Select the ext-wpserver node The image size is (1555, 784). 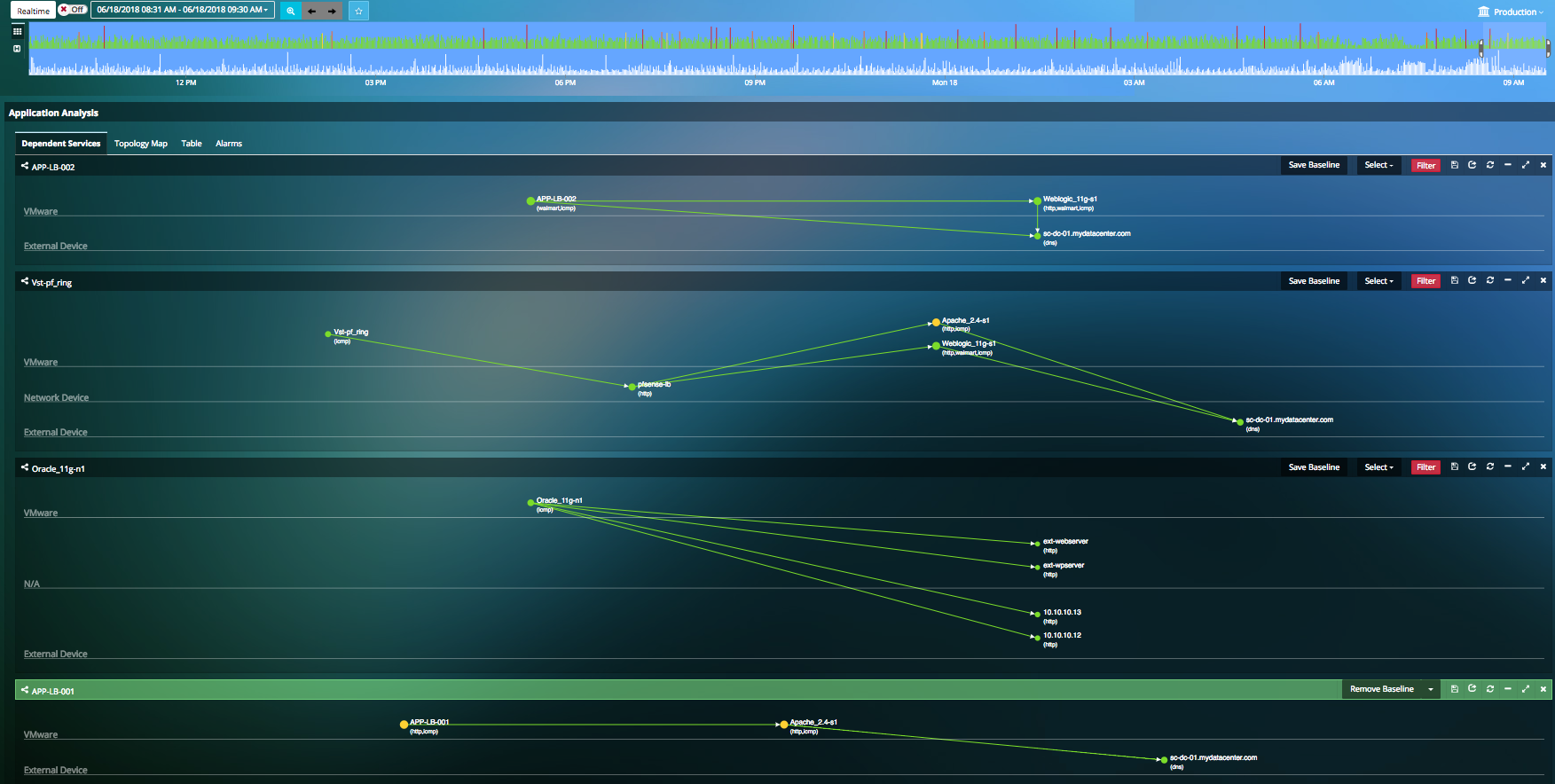(1036, 567)
